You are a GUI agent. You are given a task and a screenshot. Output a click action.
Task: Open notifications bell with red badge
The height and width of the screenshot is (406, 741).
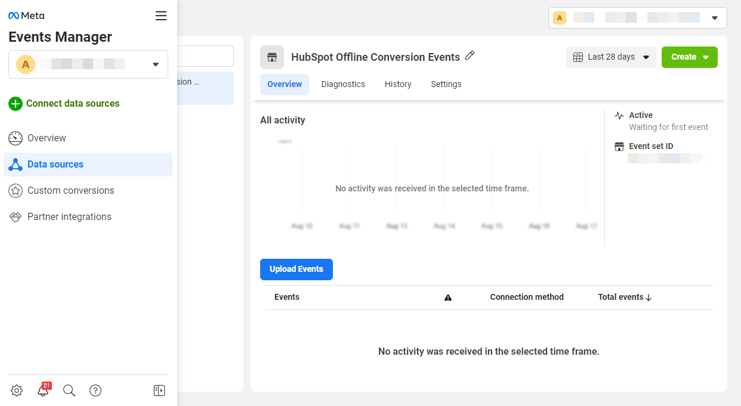pyautogui.click(x=43, y=389)
